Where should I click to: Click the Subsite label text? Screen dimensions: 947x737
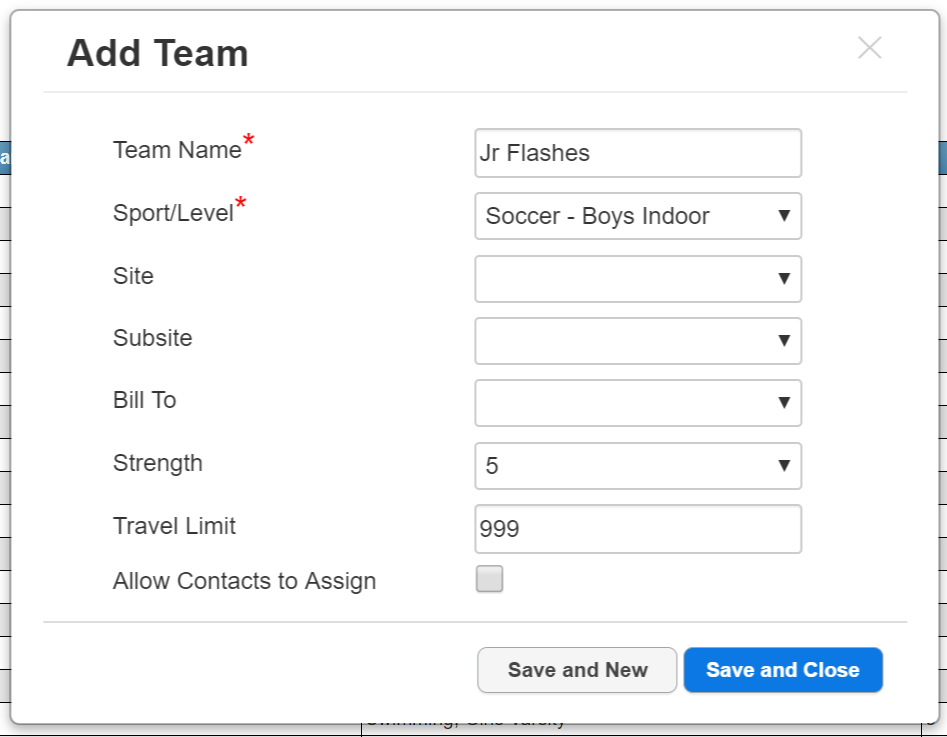153,338
